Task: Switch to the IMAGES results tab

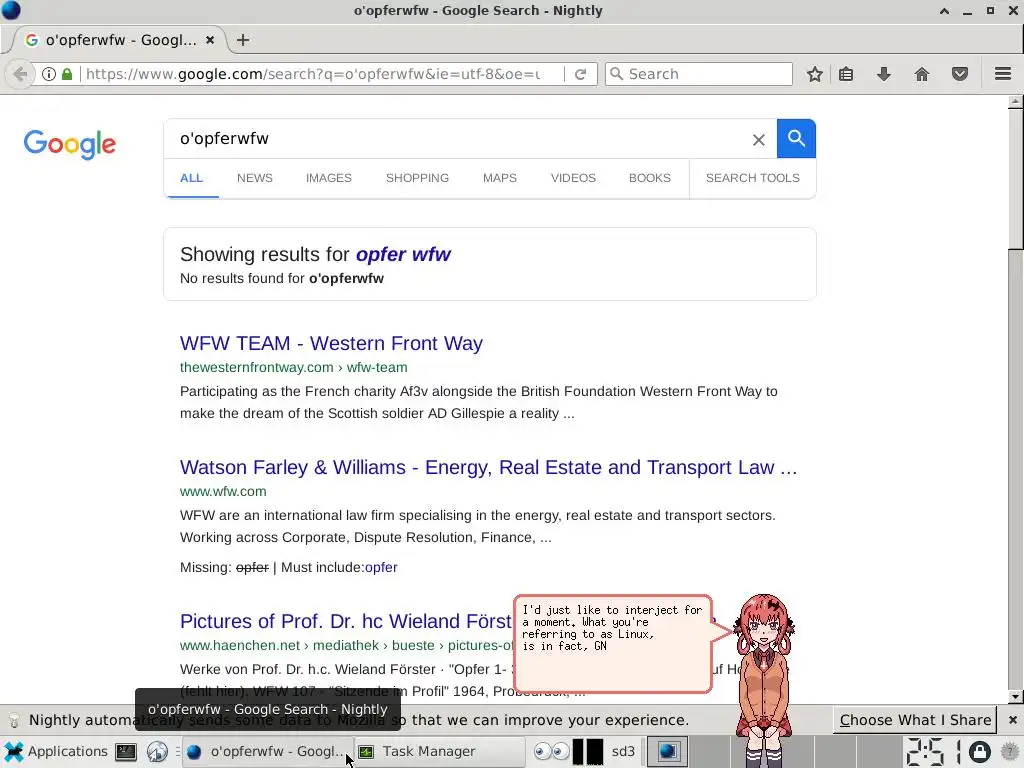Action: pyautogui.click(x=328, y=178)
